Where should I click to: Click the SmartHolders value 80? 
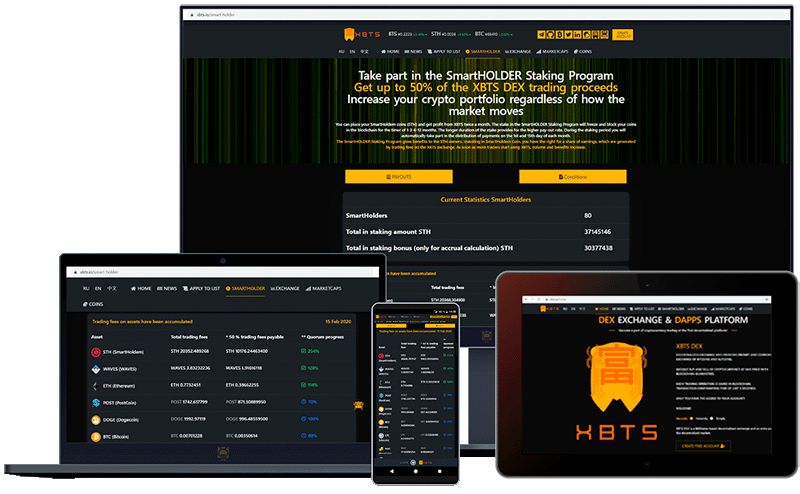pos(588,215)
